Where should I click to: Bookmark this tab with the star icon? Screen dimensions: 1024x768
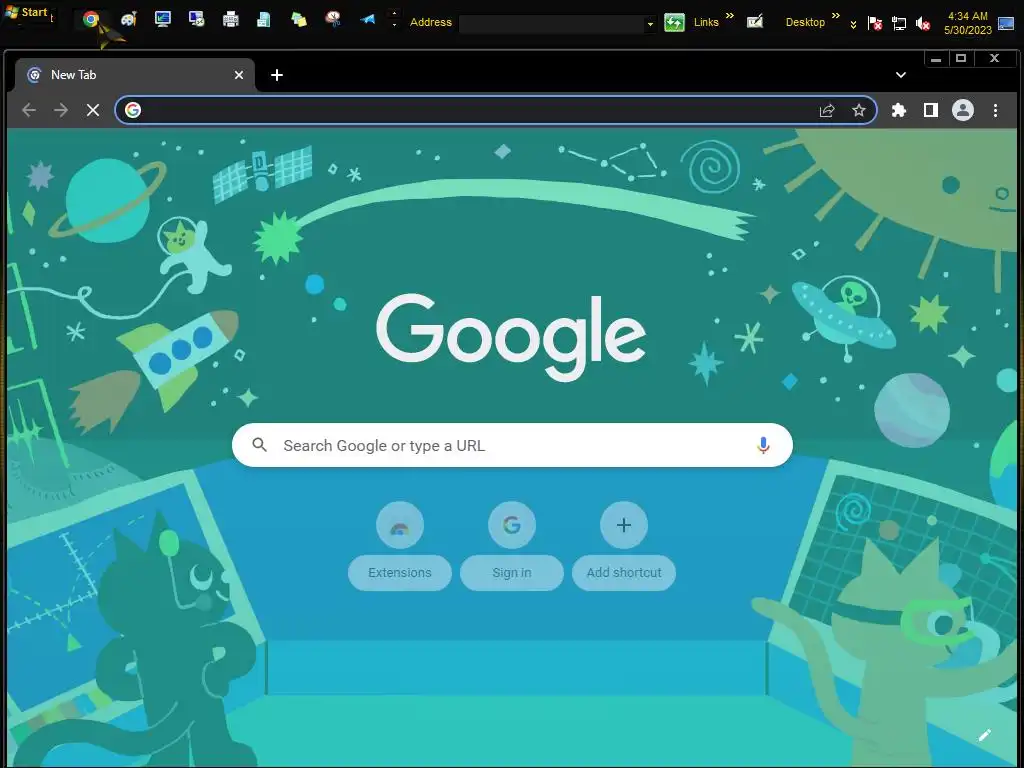click(859, 110)
